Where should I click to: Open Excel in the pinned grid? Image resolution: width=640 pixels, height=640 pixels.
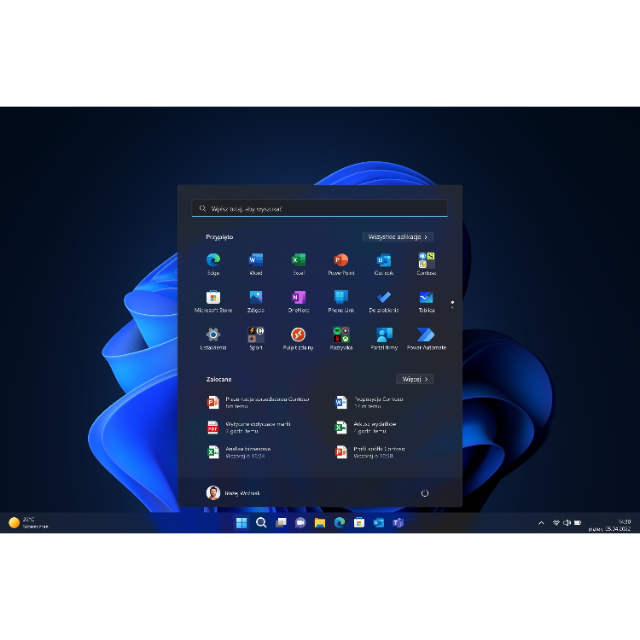tap(298, 261)
